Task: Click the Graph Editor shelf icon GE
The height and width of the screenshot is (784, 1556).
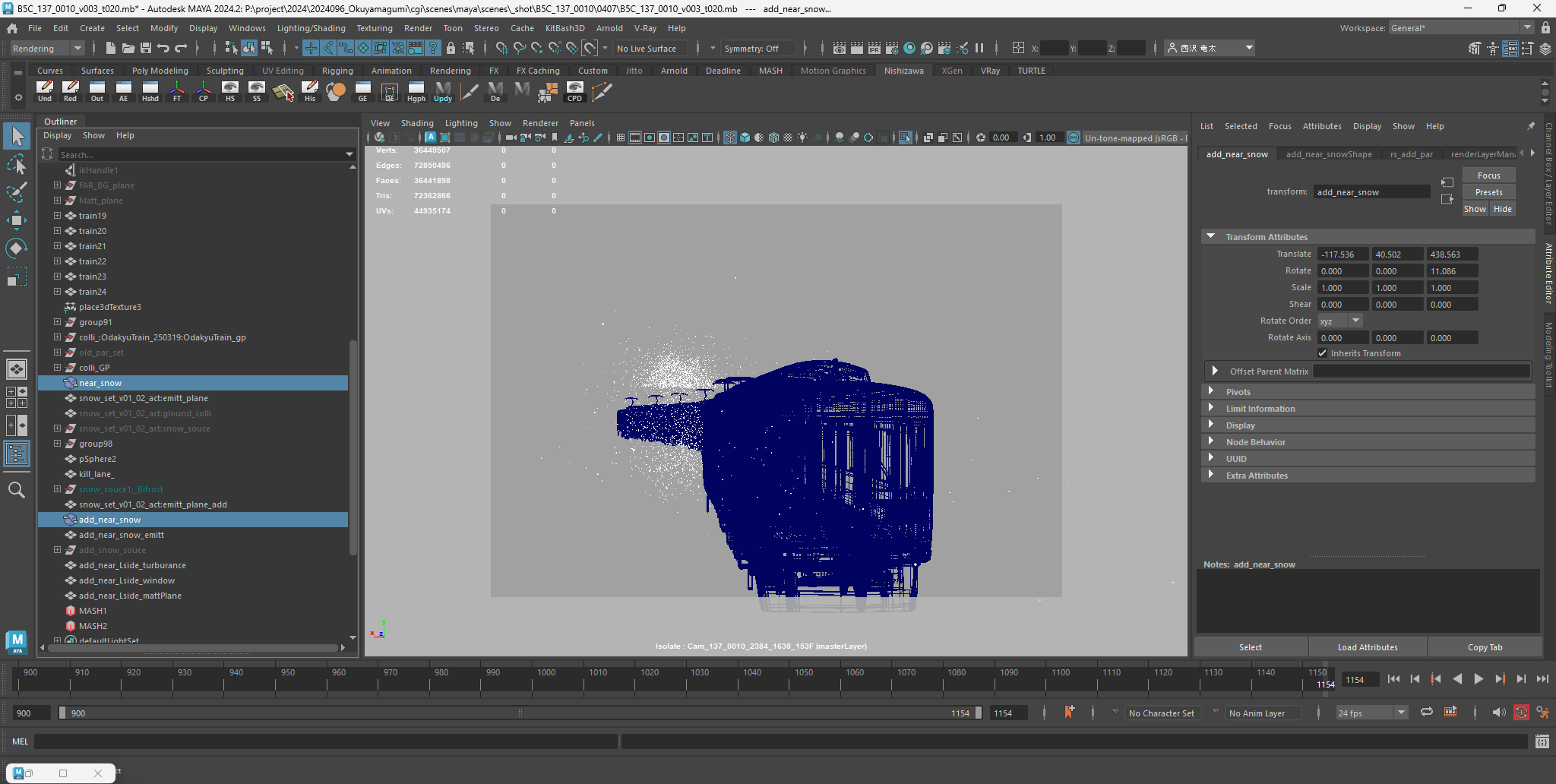Action: (x=362, y=91)
